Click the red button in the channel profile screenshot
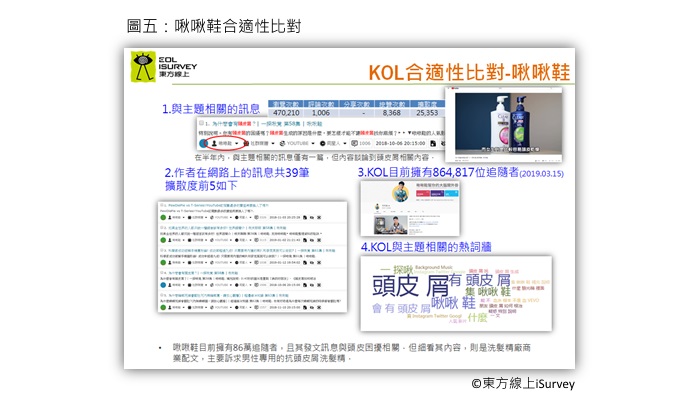This screenshot has height=400, width=700. tap(423, 193)
